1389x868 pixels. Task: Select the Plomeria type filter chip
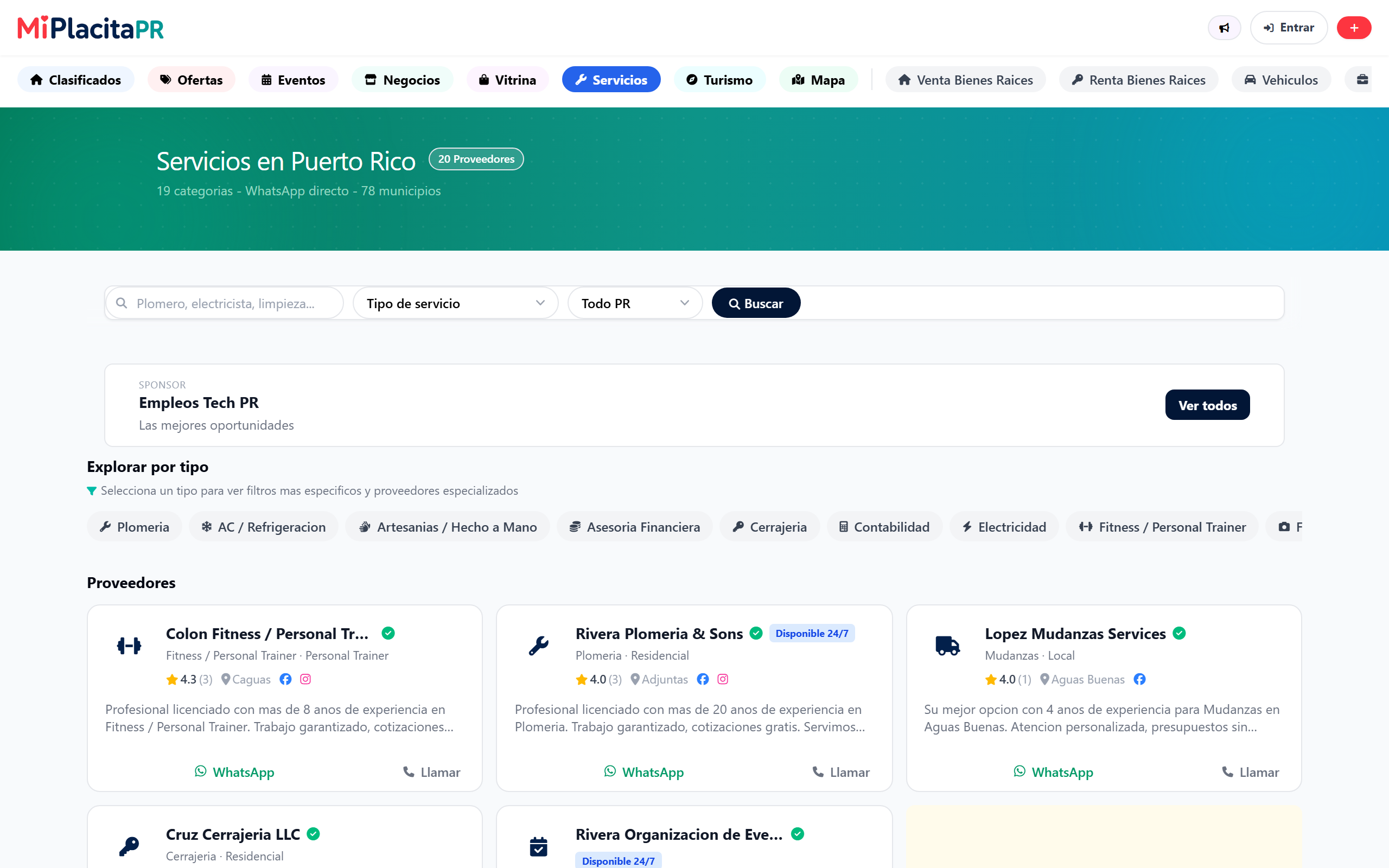[135, 526]
